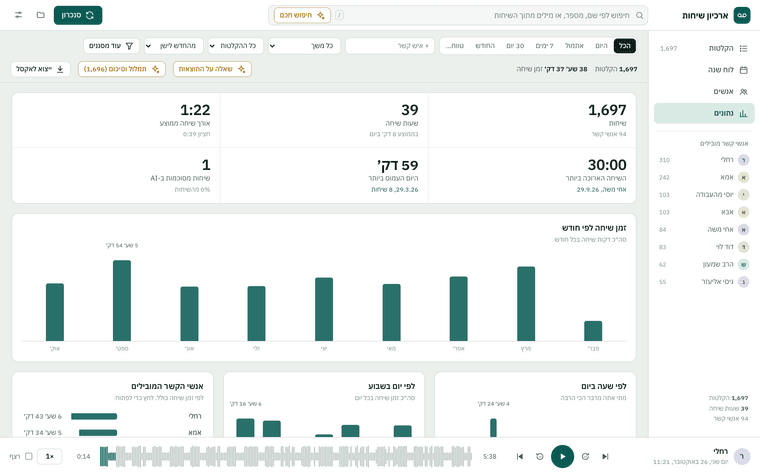Click the skip forward seconds icon
Image resolution: width=760 pixels, height=475 pixels.
585,457
